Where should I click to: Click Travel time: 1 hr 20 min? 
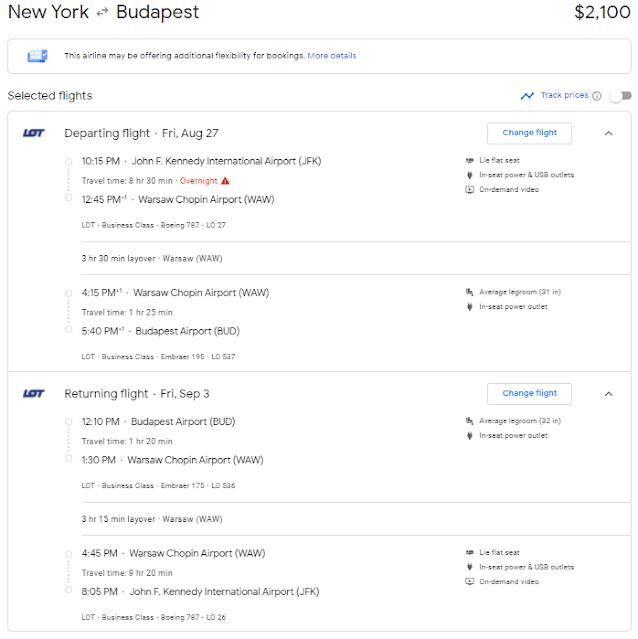point(127,441)
